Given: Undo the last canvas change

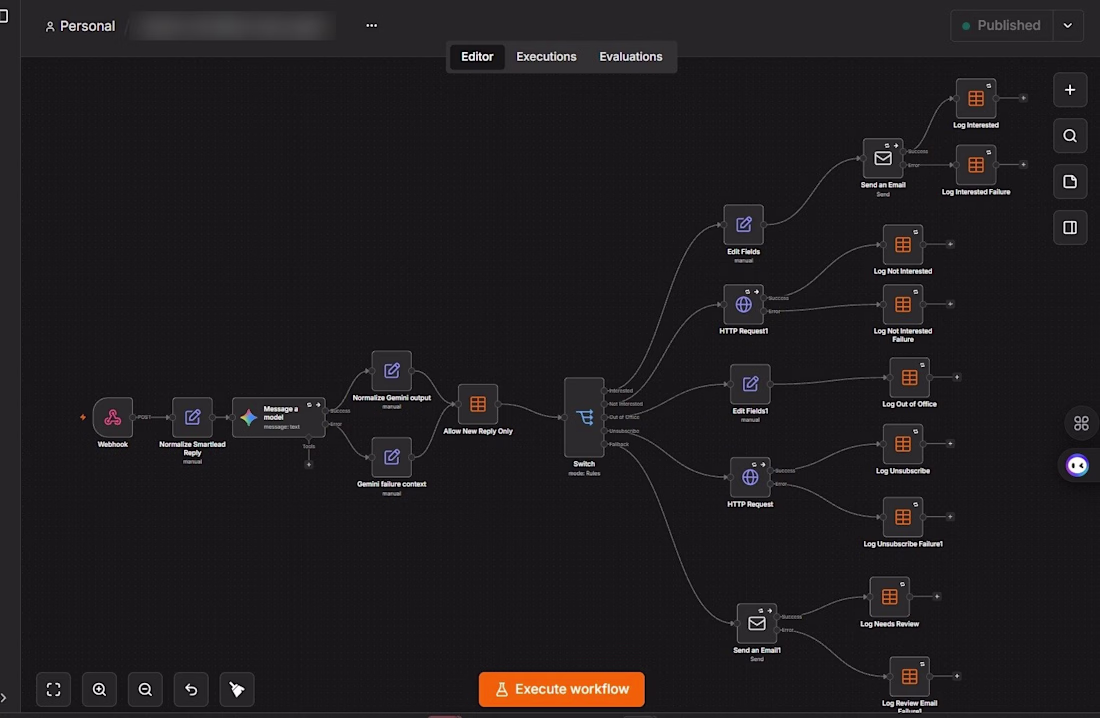Looking at the screenshot, I should pyautogui.click(x=191, y=689).
